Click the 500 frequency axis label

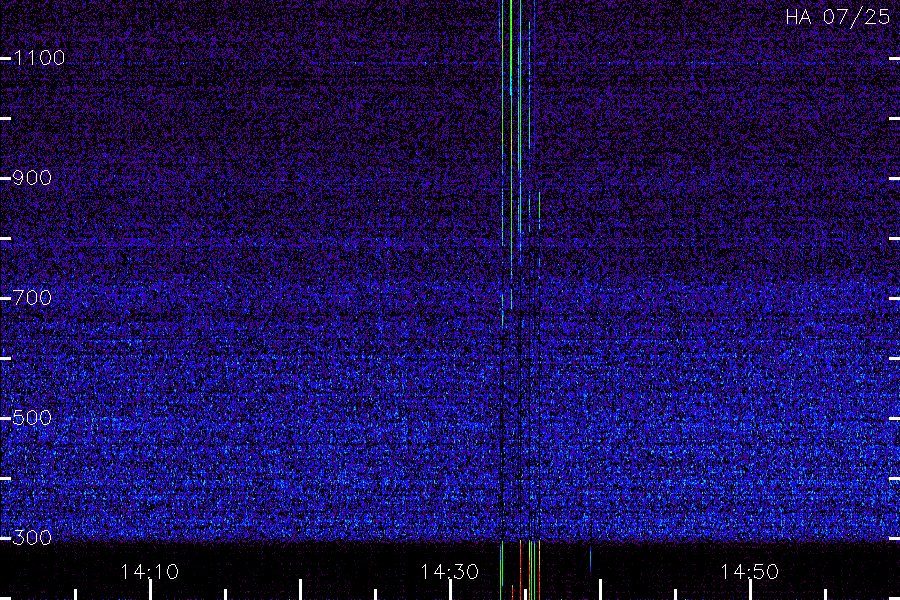pos(32,418)
